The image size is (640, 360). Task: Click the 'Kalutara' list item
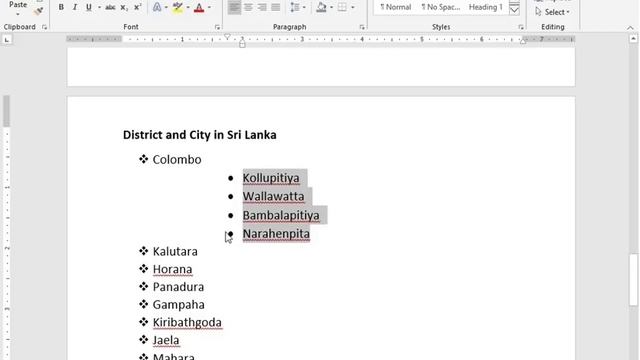tap(175, 251)
